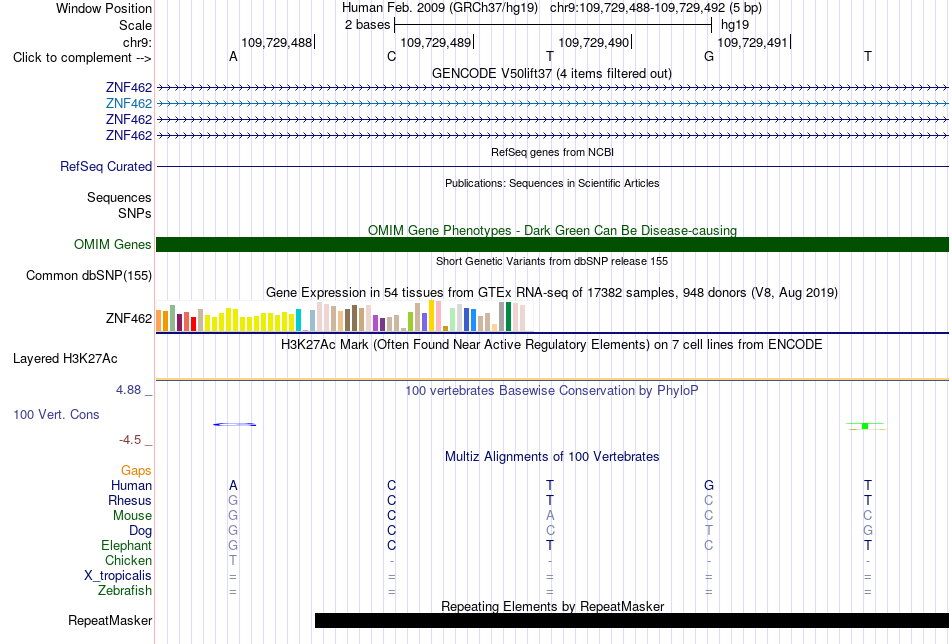
Task: Open the Common dbSNP(155) track label
Action: click(x=88, y=276)
